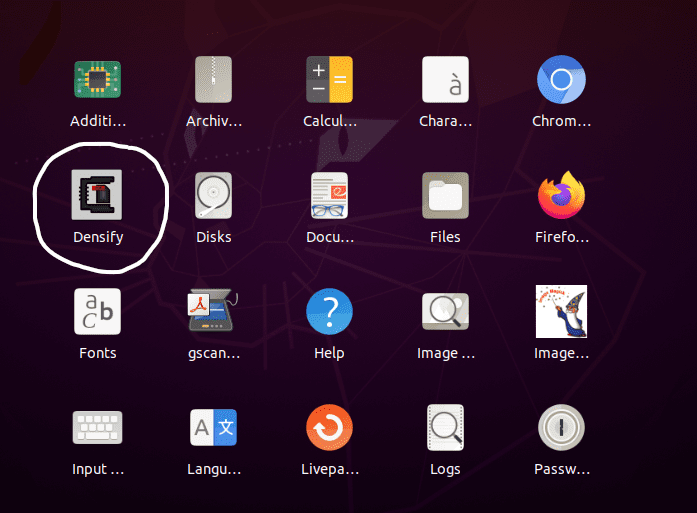Viewport: 697px width, 513px height.
Task: Click the "Additi…" label text
Action: pyautogui.click(x=98, y=121)
